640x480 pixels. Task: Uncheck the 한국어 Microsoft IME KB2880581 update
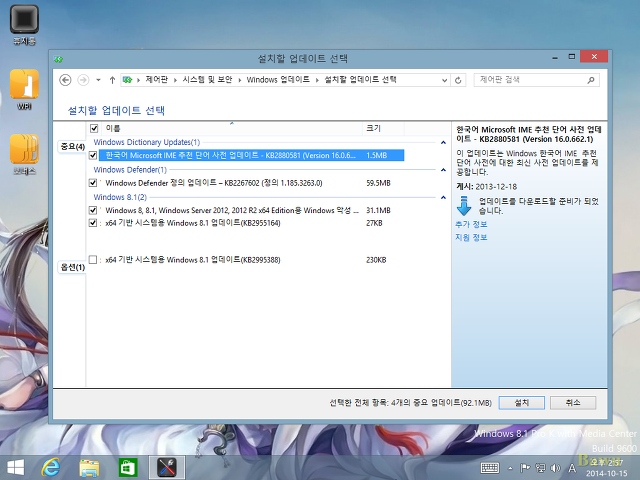click(x=93, y=156)
